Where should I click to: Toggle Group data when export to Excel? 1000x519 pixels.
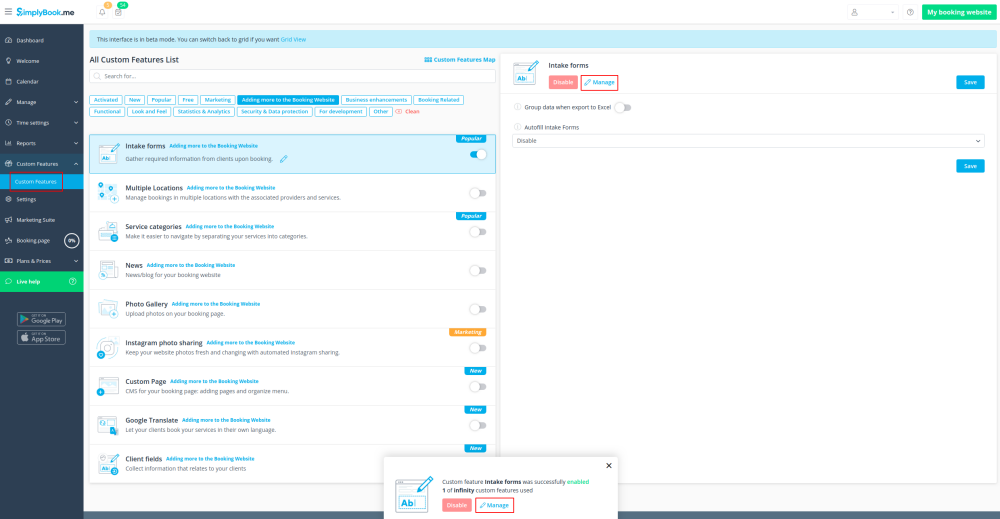pos(623,107)
